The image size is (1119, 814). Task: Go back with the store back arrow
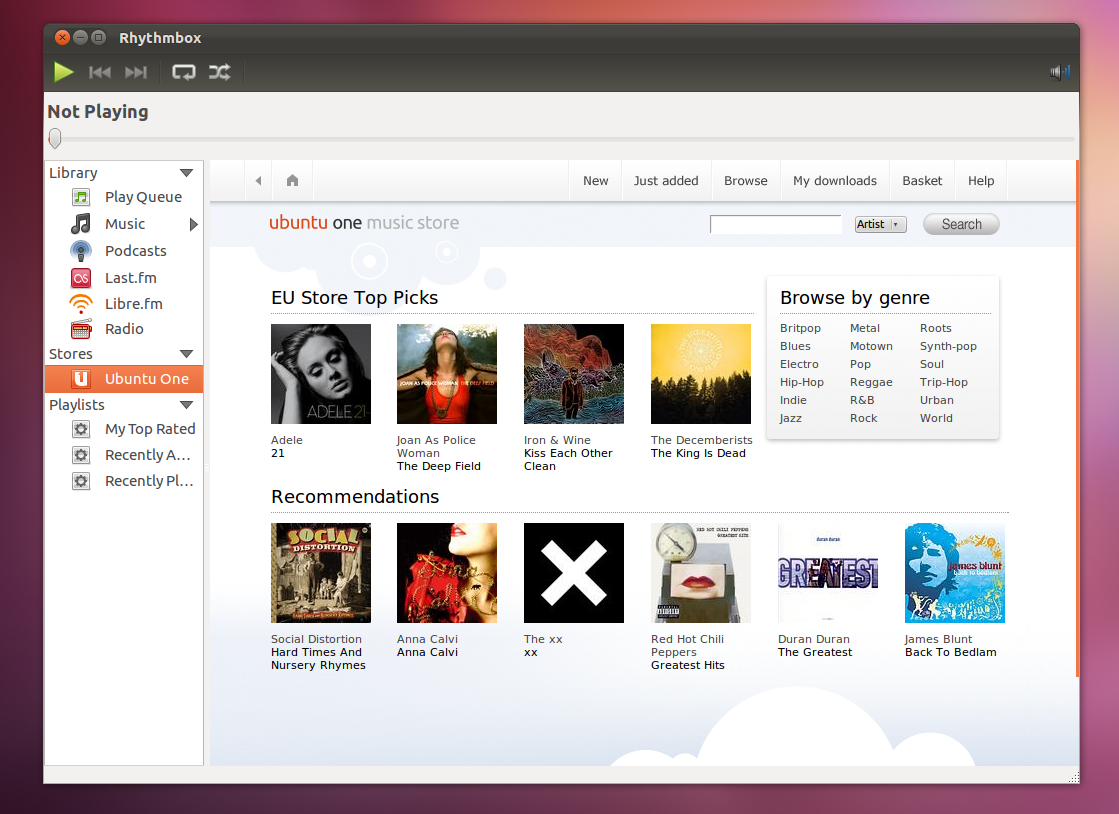(x=258, y=180)
